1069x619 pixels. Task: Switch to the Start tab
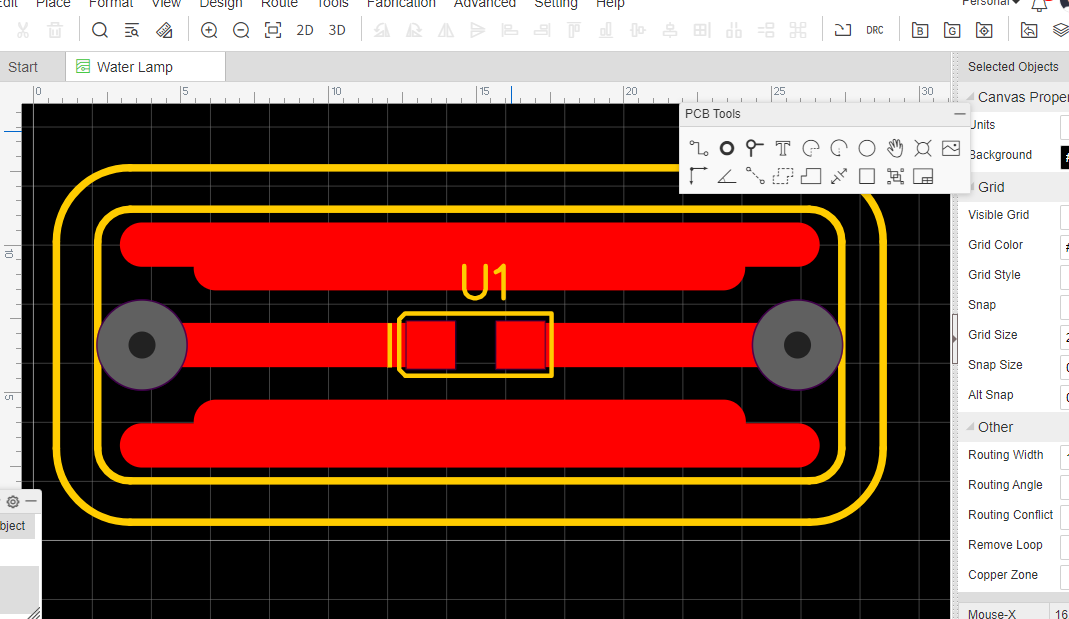pyautogui.click(x=23, y=67)
